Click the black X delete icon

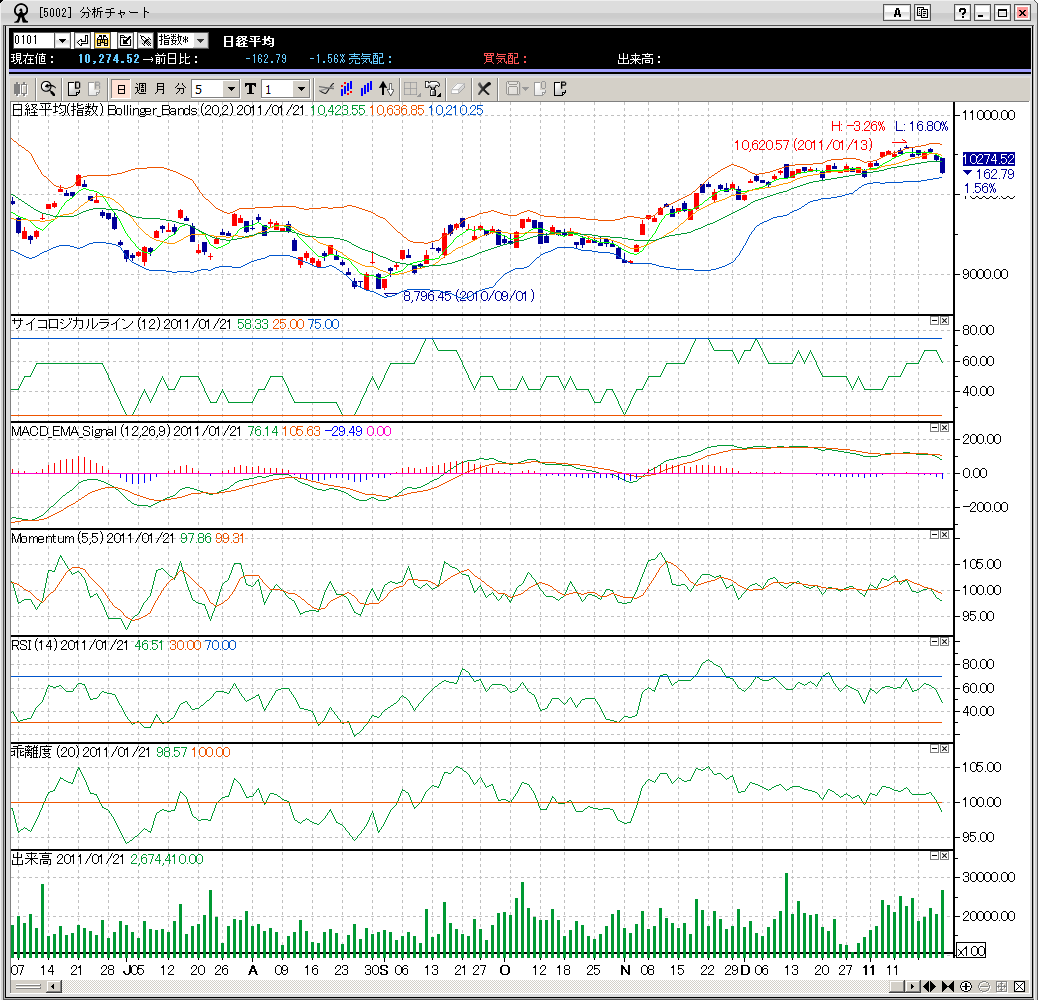click(484, 88)
